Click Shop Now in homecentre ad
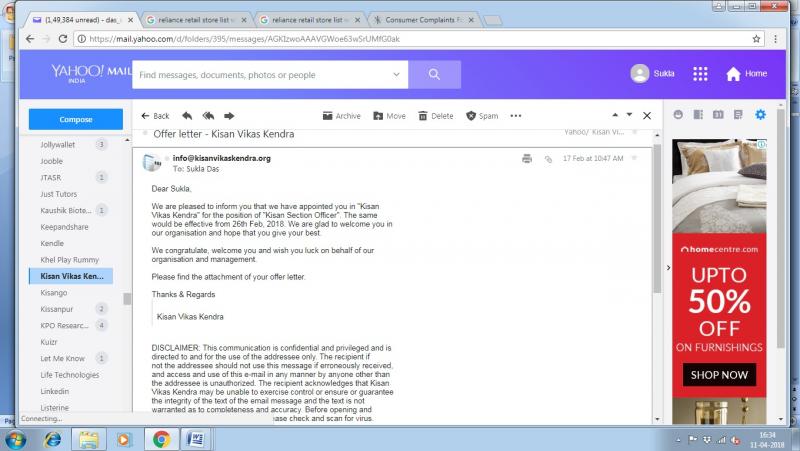 [720, 375]
